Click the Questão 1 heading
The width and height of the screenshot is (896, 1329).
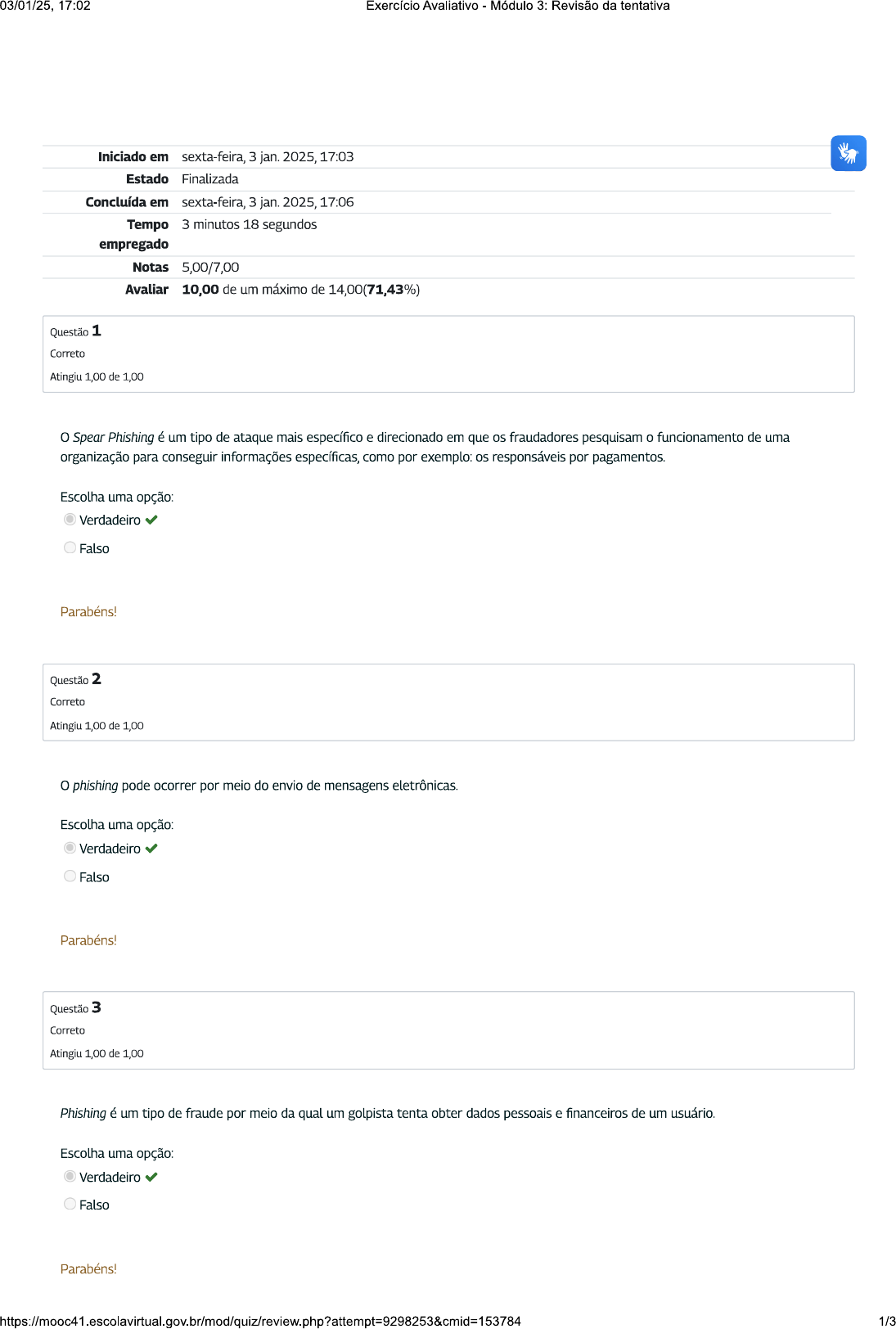(x=75, y=331)
